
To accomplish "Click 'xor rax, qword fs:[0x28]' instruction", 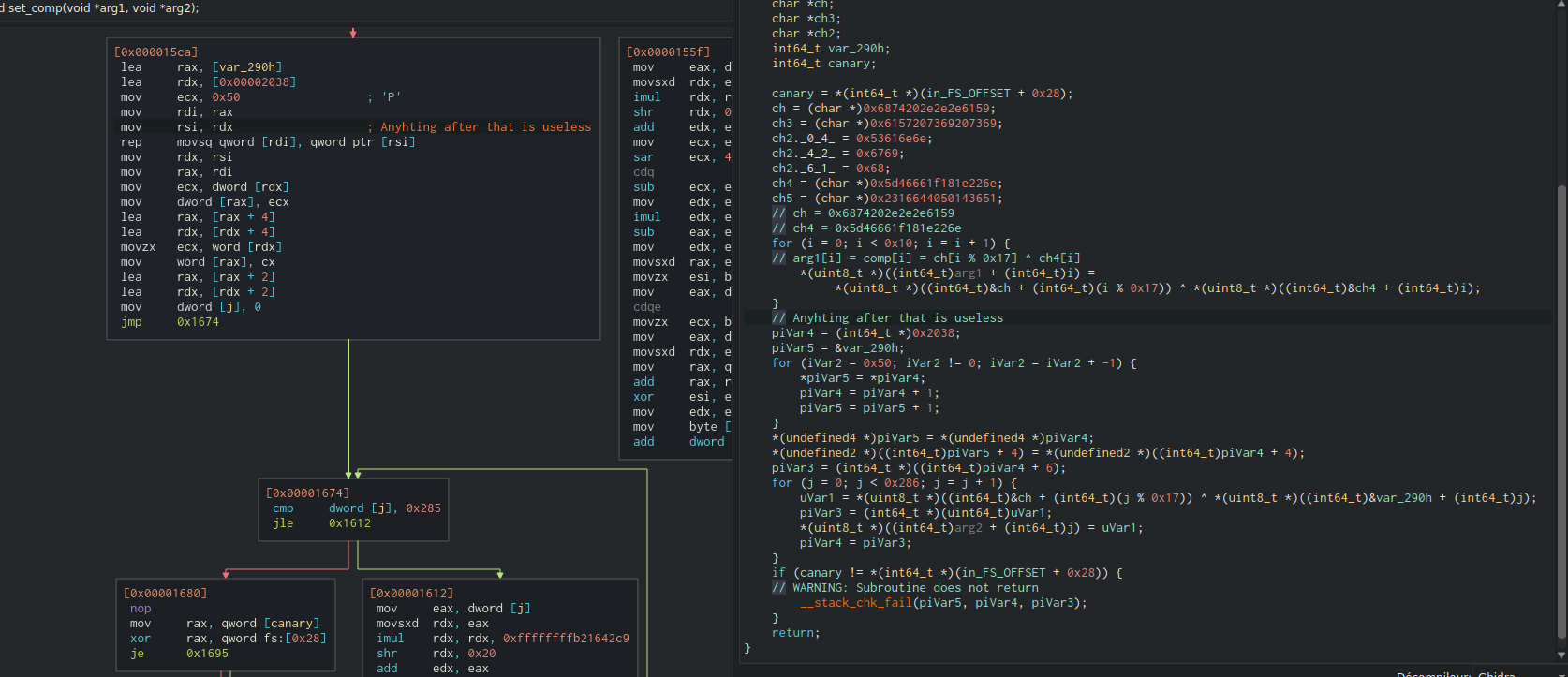I will tap(229, 639).
